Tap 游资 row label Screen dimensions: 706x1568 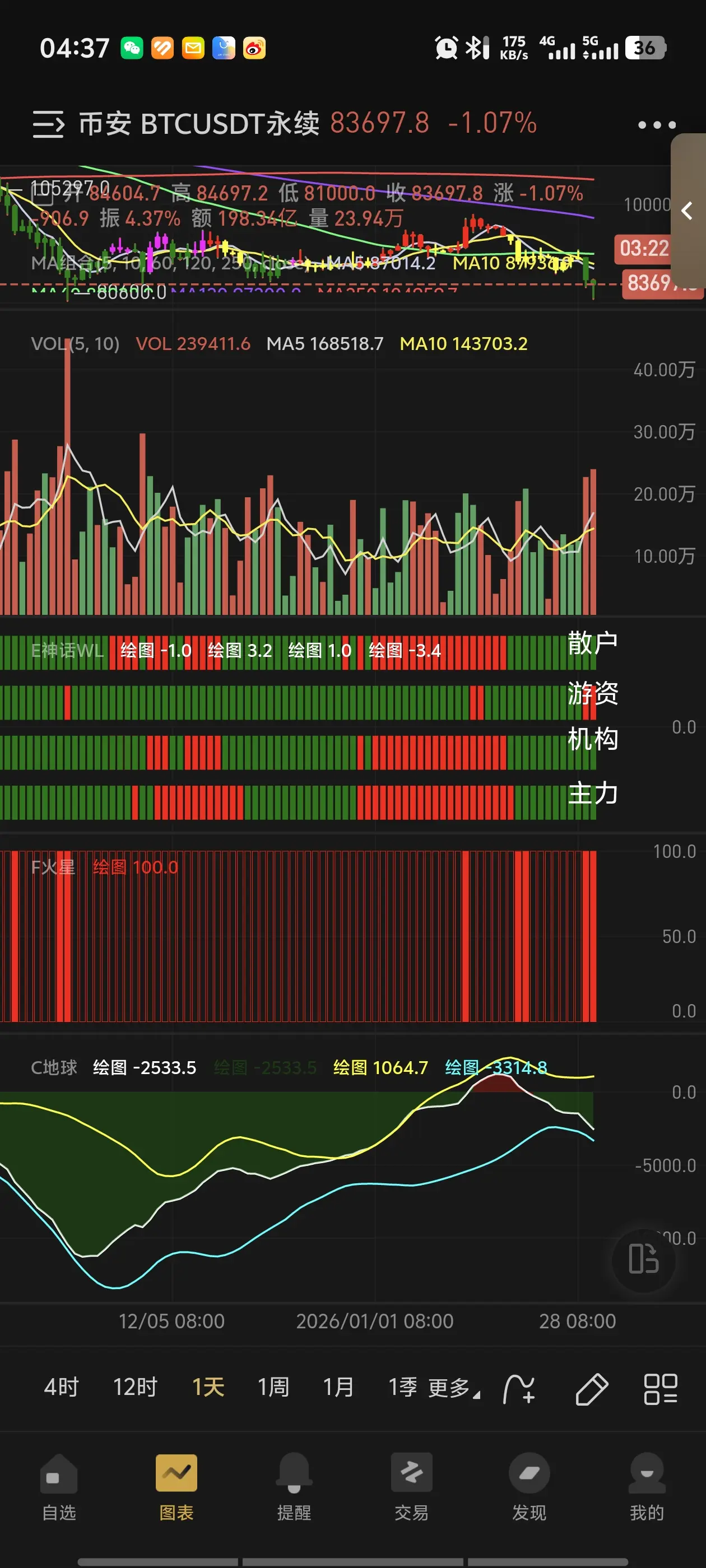pos(593,693)
